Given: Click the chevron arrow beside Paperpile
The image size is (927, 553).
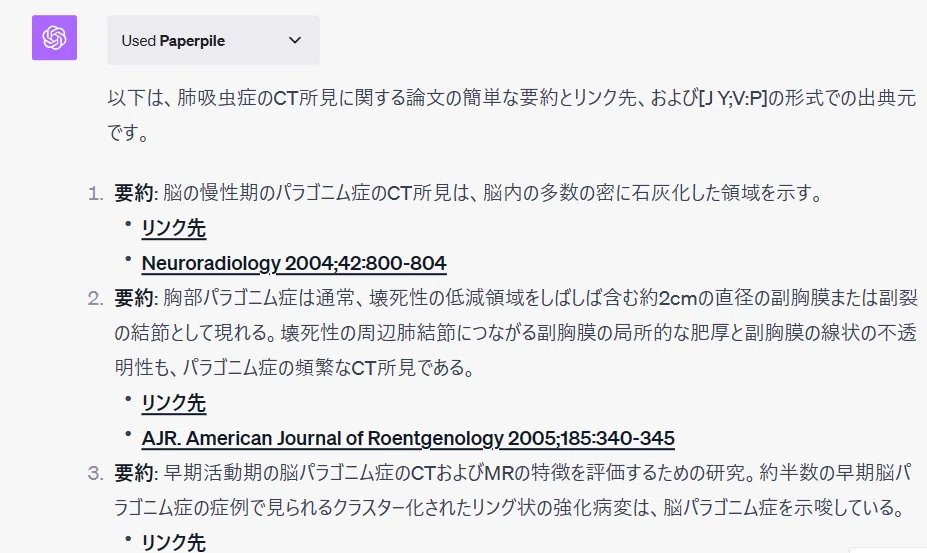Looking at the screenshot, I should click(x=295, y=40).
